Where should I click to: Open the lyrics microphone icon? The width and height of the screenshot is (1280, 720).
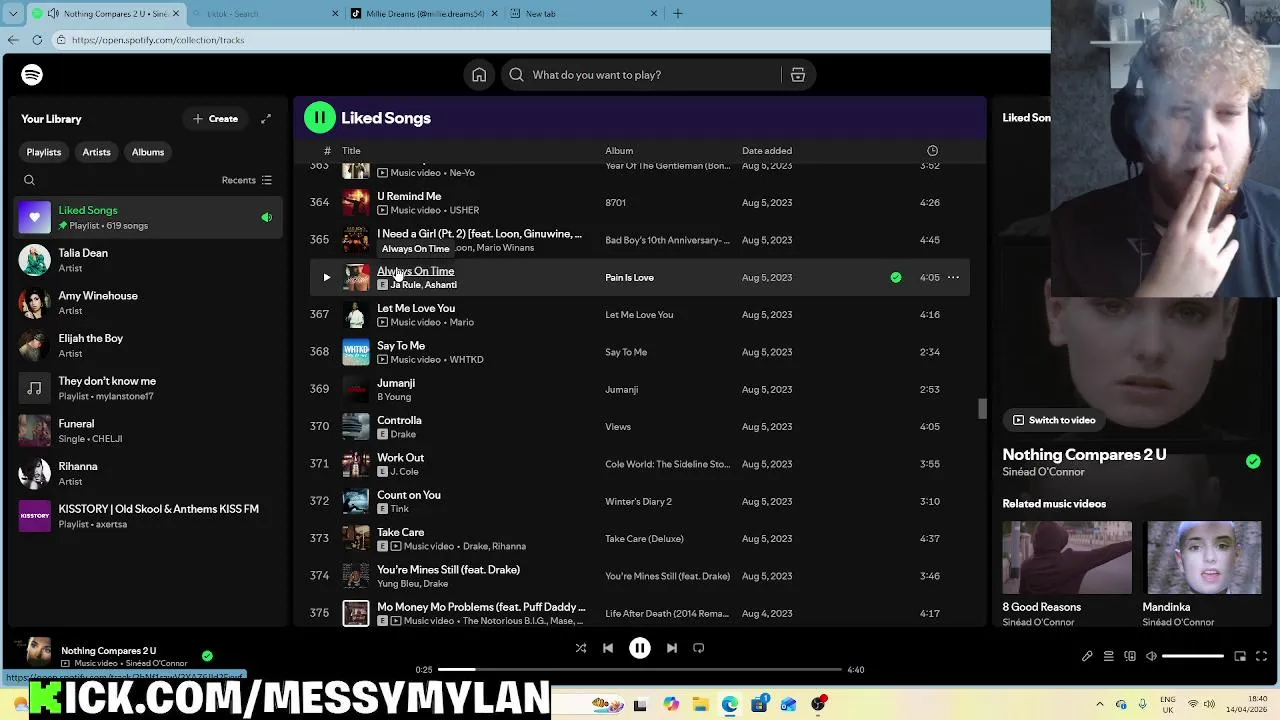coord(1087,656)
